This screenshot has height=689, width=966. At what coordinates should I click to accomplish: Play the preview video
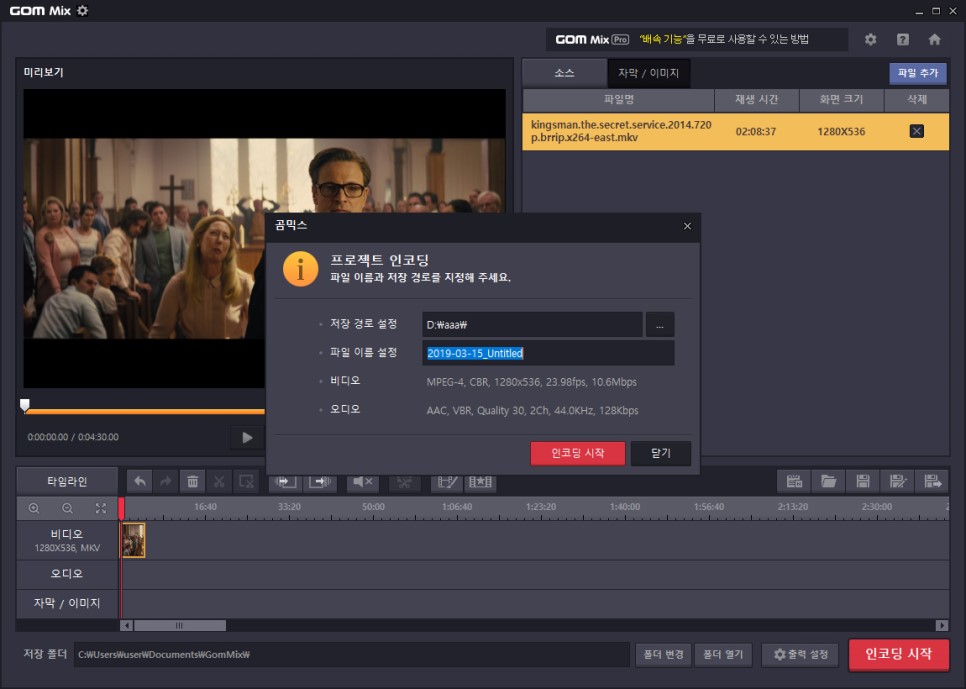(247, 438)
